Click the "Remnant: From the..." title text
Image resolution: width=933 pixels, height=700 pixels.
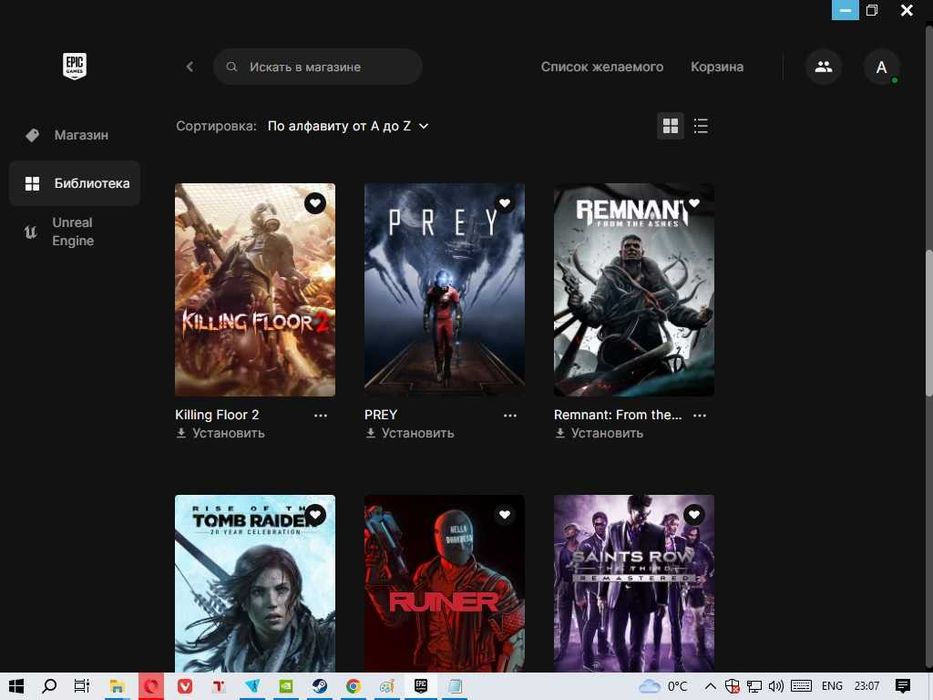618,415
